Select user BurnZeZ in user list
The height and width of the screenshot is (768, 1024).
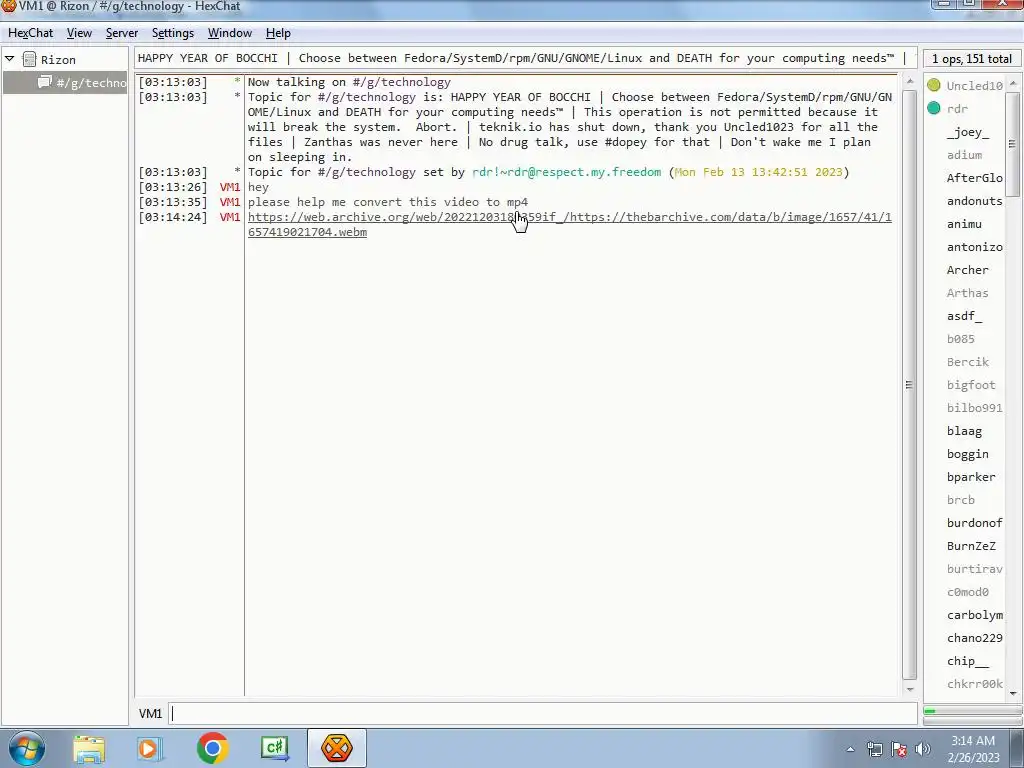click(971, 546)
